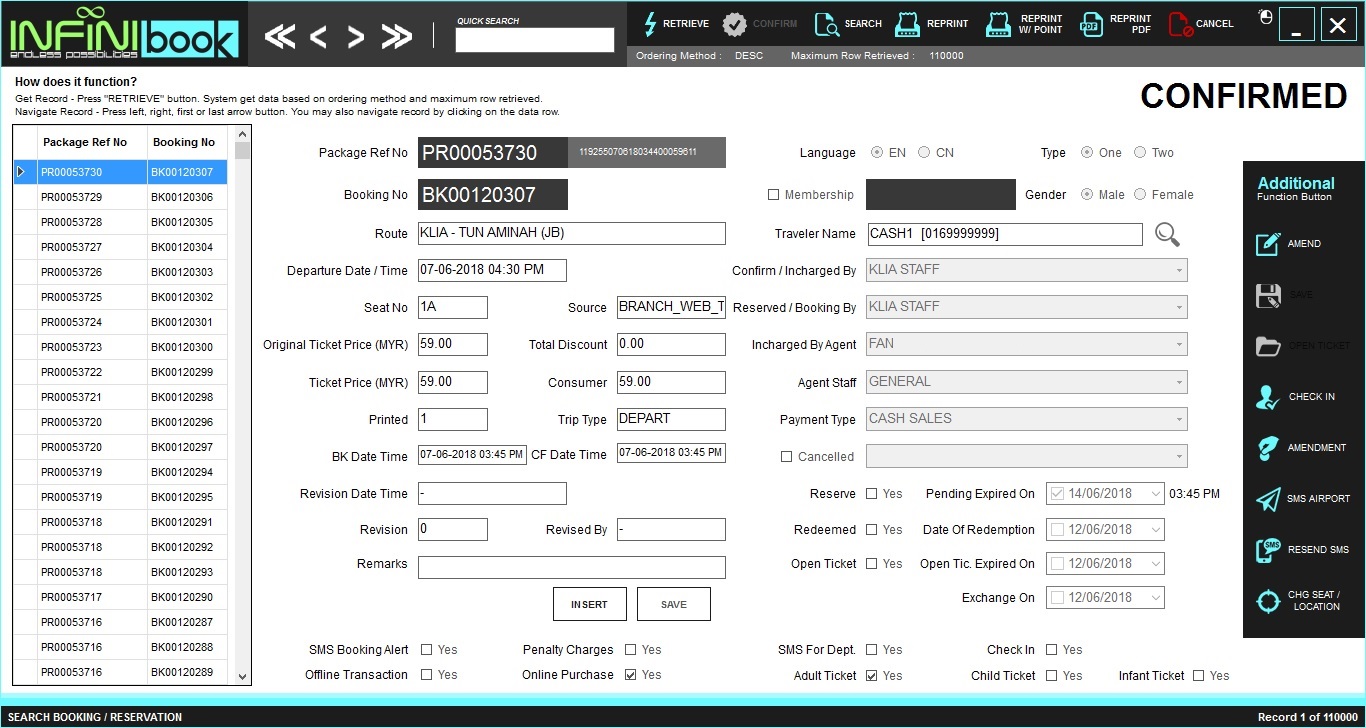Image resolution: width=1366 pixels, height=728 pixels.
Task: Click SMS Airport paper-plane icon
Action: pyautogui.click(x=1268, y=499)
